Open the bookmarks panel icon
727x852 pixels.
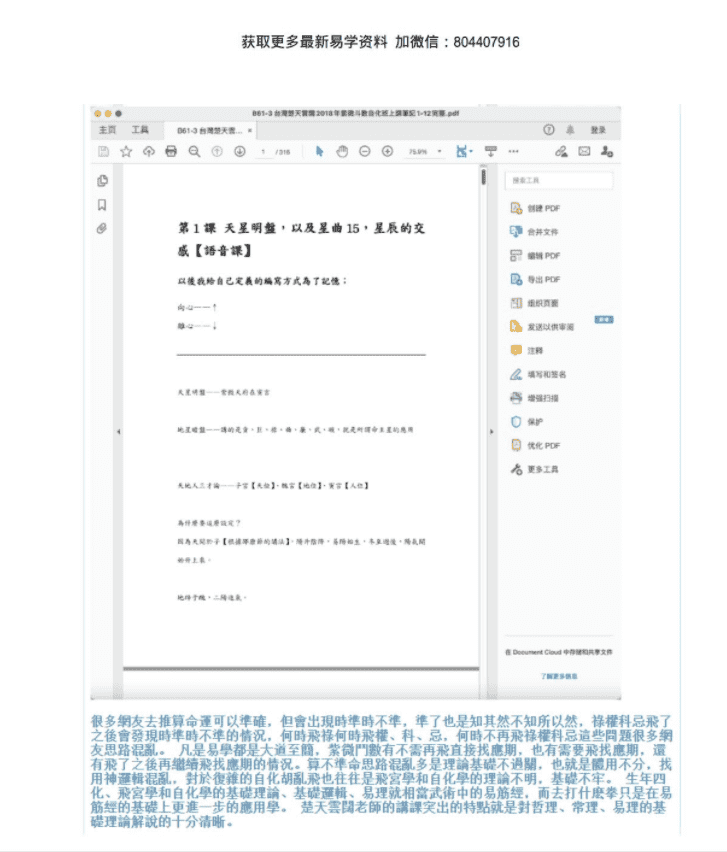pyautogui.click(x=102, y=205)
